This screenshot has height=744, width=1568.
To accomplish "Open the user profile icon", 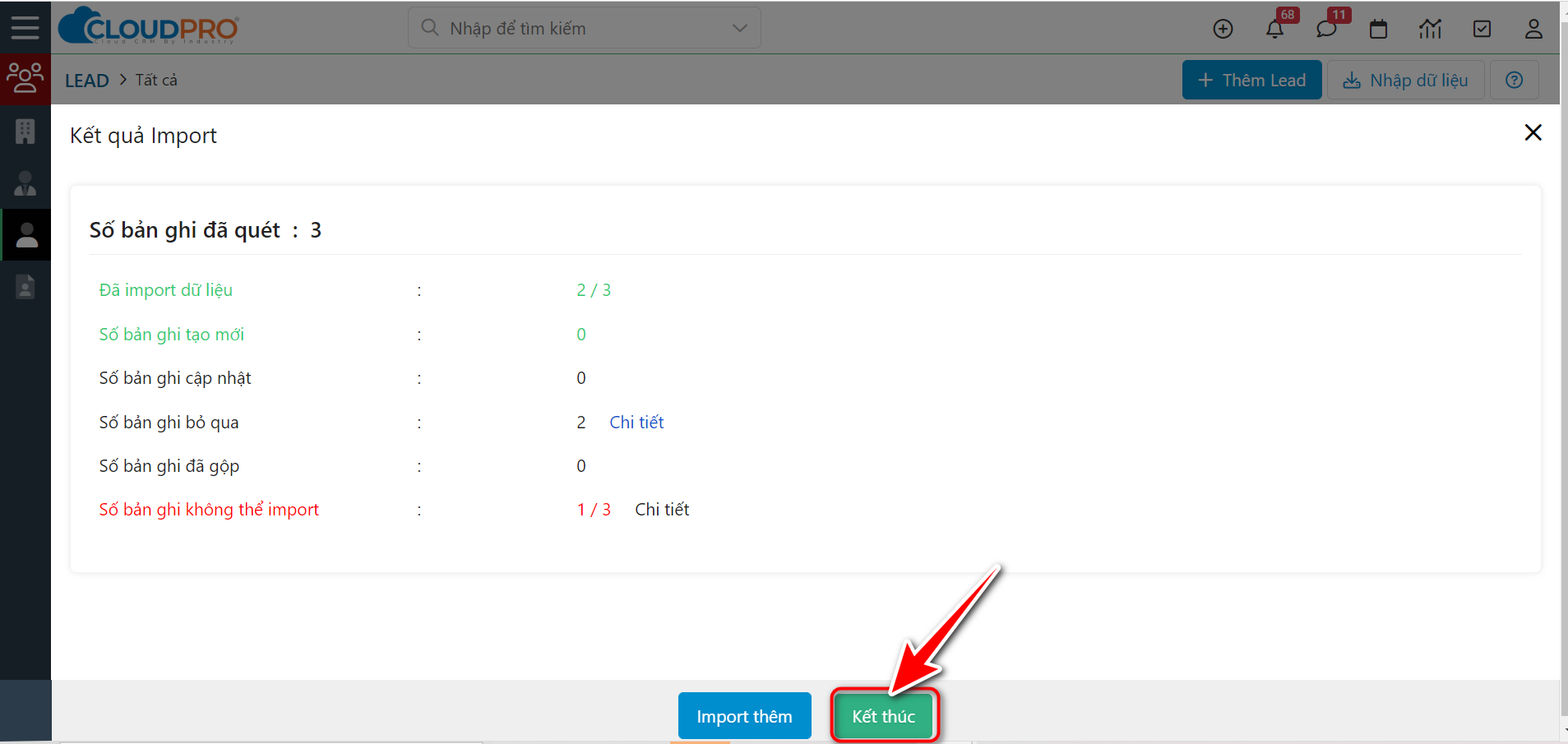I will click(1533, 29).
